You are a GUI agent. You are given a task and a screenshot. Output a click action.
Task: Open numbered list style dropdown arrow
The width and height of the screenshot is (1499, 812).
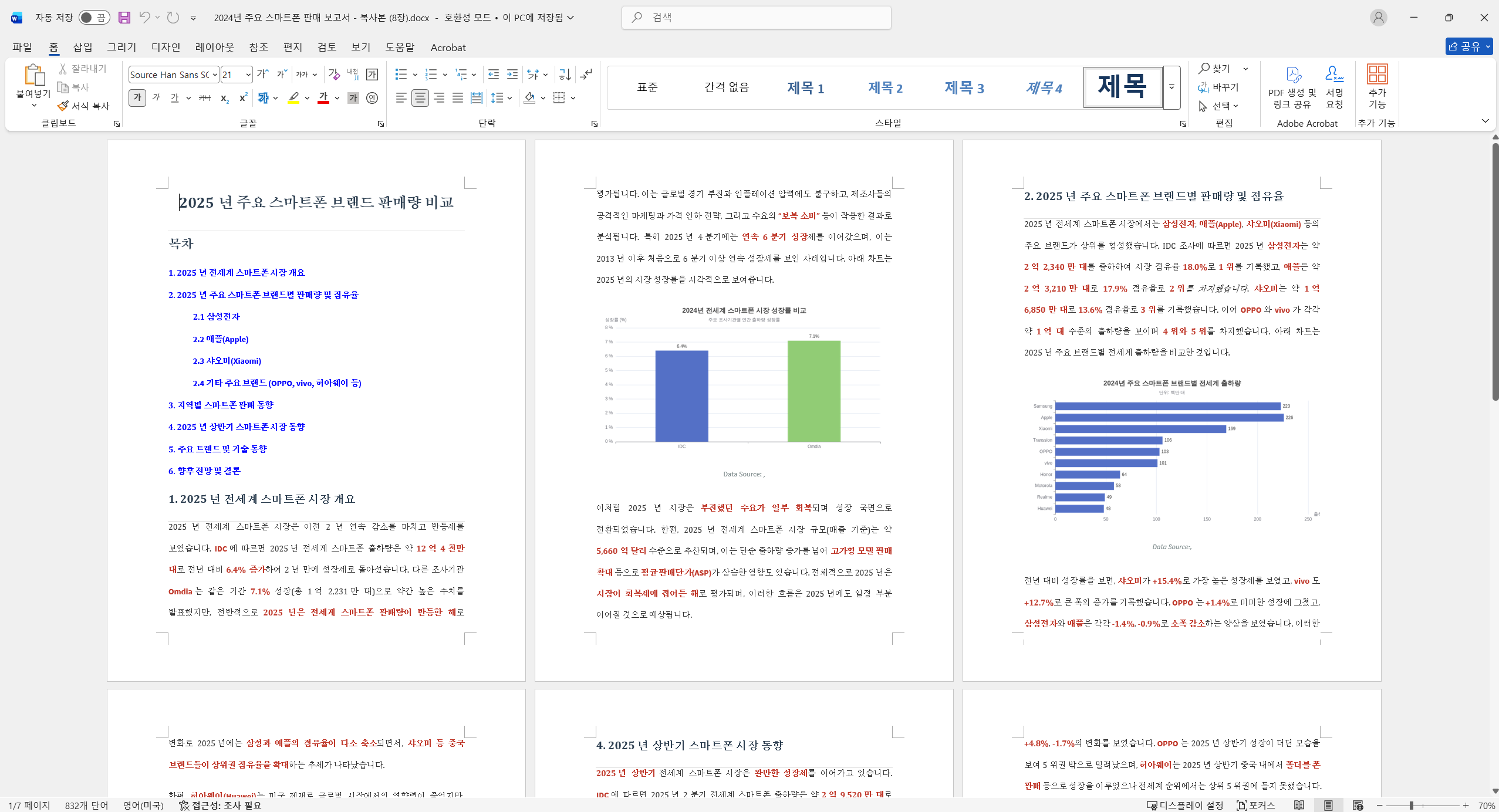445,75
